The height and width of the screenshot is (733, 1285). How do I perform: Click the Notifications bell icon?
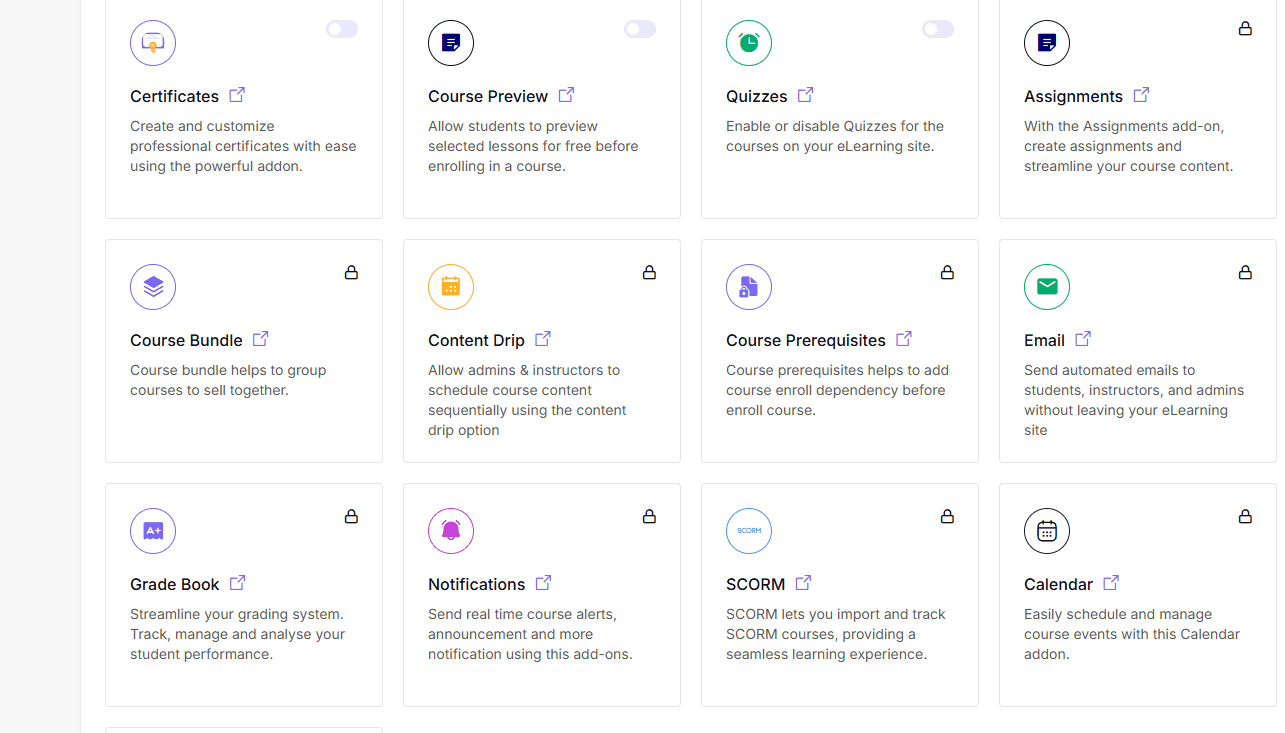(x=451, y=531)
